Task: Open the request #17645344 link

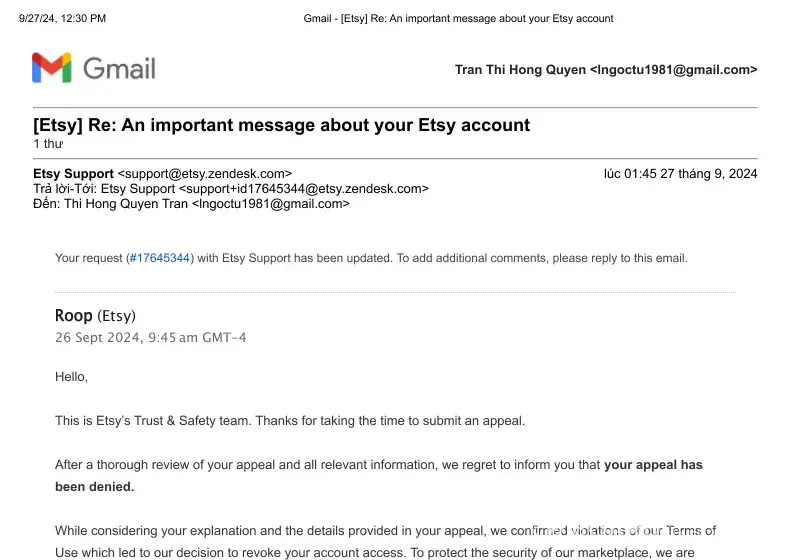Action: click(159, 258)
